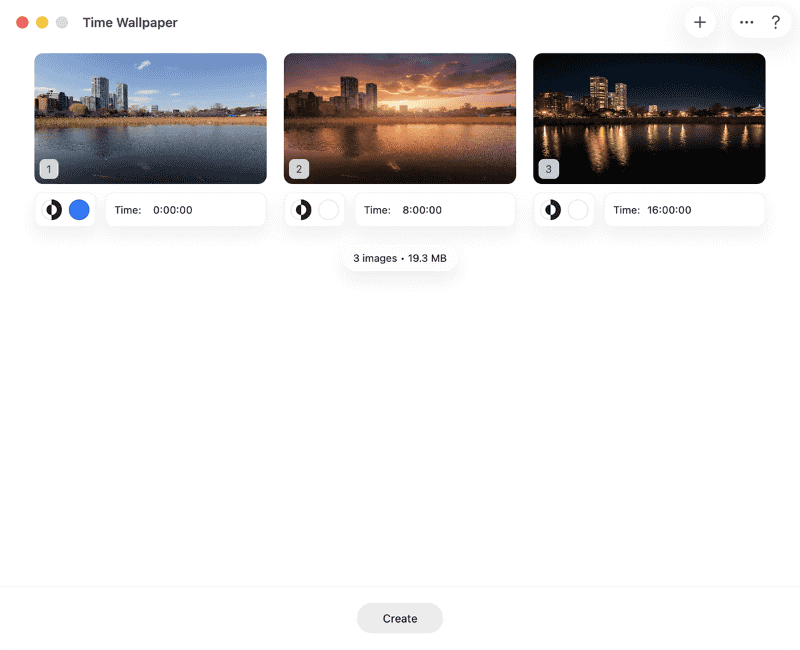Toggle appearance icon for image 3
Image resolution: width=800 pixels, height=650 pixels.
pyautogui.click(x=552, y=210)
